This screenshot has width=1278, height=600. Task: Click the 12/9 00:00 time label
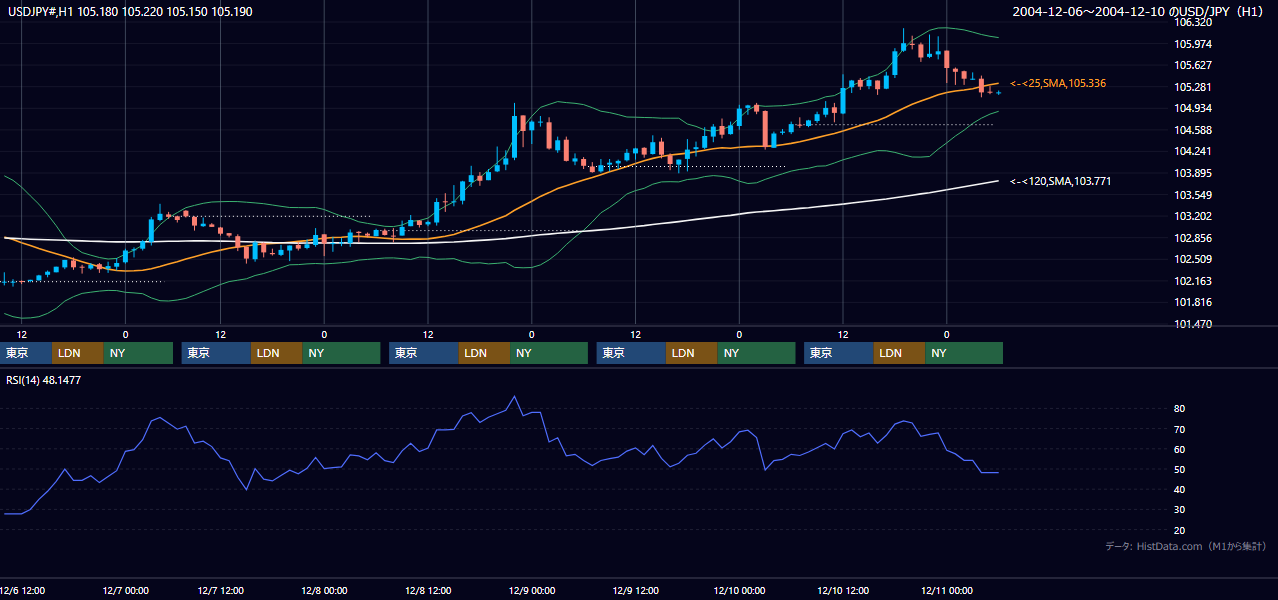[x=531, y=590]
